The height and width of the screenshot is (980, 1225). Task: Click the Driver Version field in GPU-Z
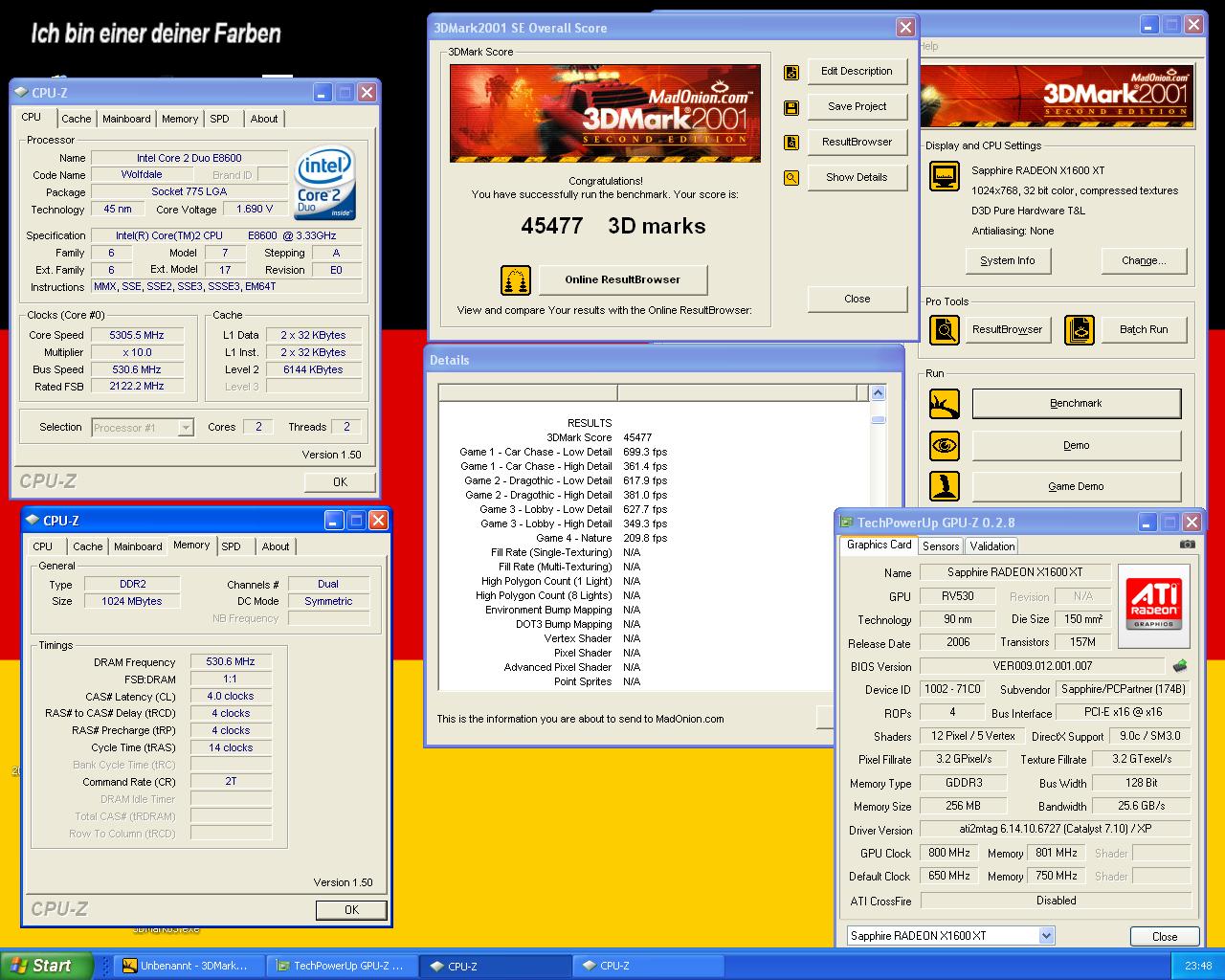coord(1055,830)
